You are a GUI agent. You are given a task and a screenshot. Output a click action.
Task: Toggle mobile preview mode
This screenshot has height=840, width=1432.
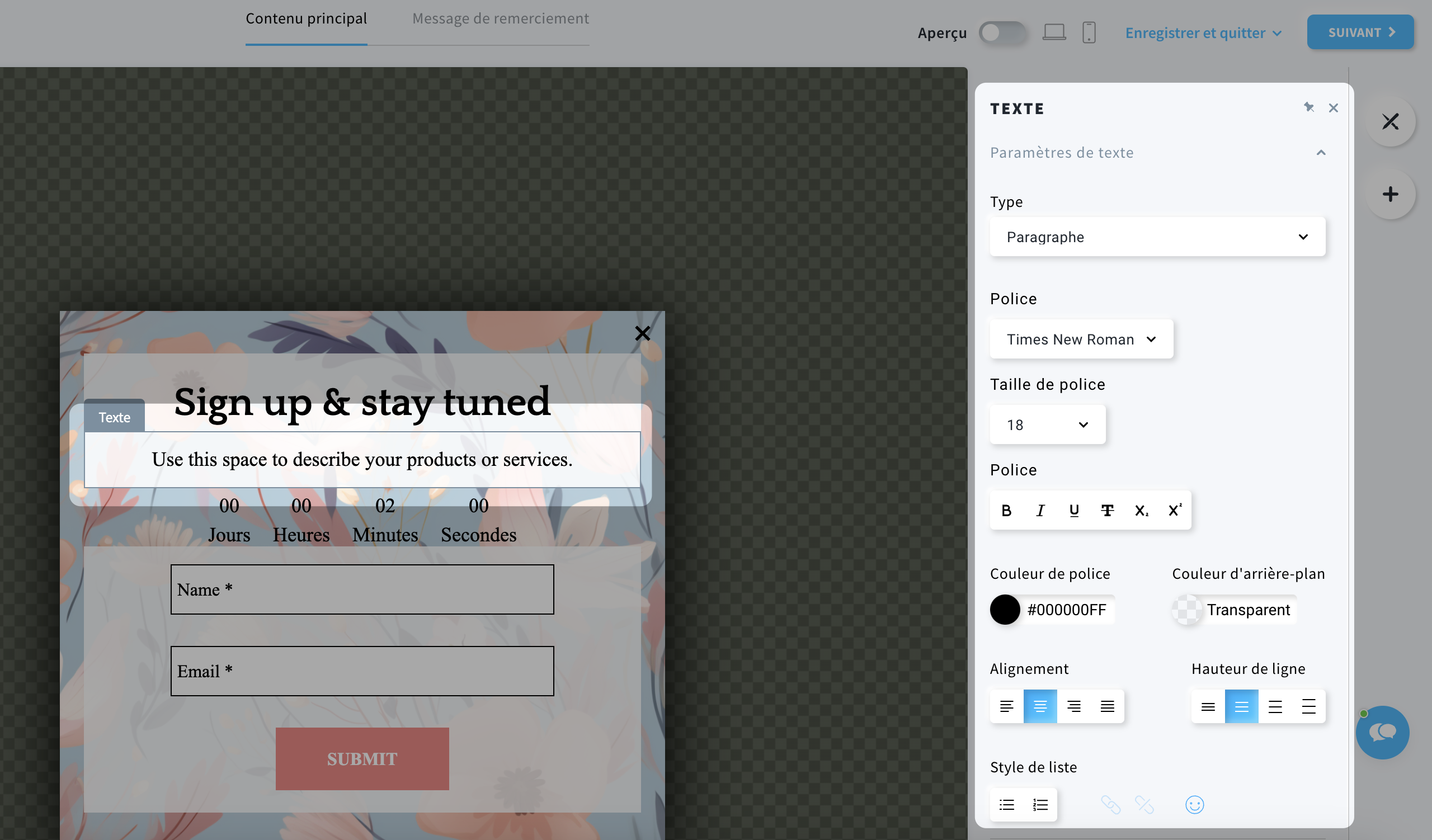coord(1089,32)
